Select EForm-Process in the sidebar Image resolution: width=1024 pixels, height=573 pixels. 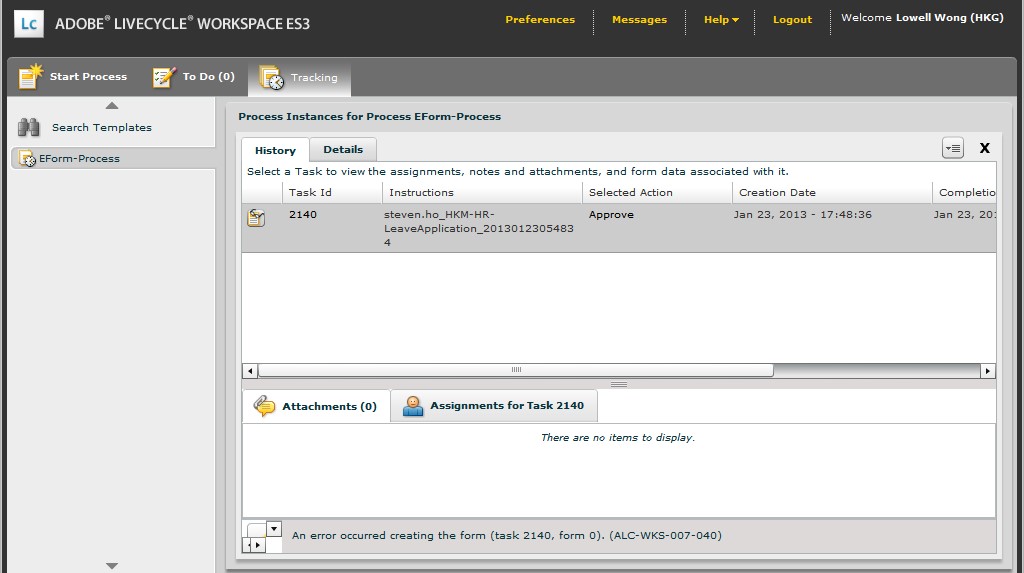pos(113,158)
